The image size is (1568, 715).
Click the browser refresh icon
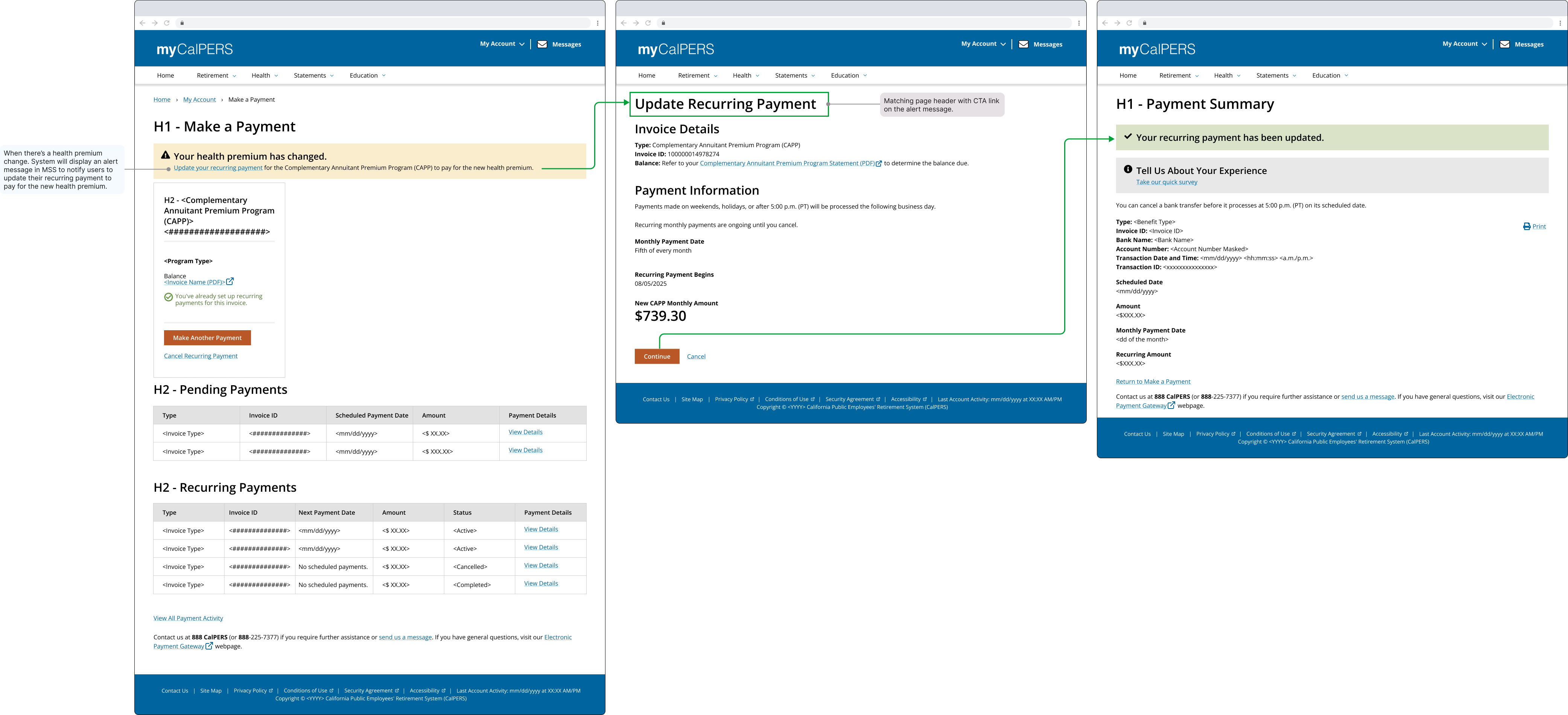point(167,23)
